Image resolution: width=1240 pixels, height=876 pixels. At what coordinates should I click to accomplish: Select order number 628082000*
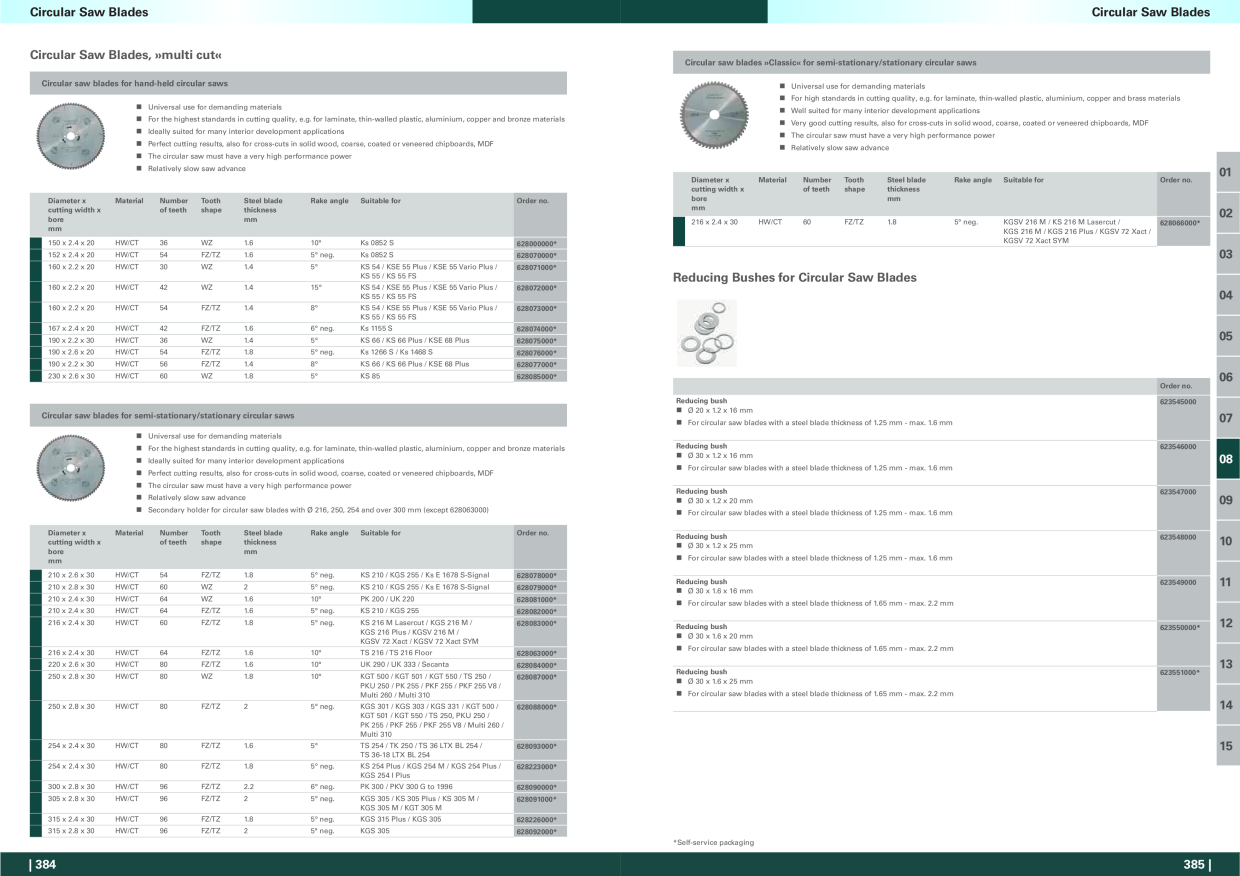click(536, 612)
